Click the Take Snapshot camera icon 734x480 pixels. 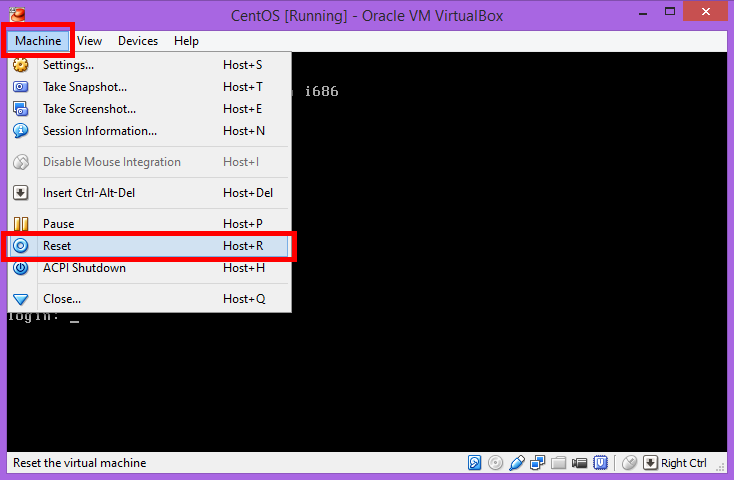[21, 87]
